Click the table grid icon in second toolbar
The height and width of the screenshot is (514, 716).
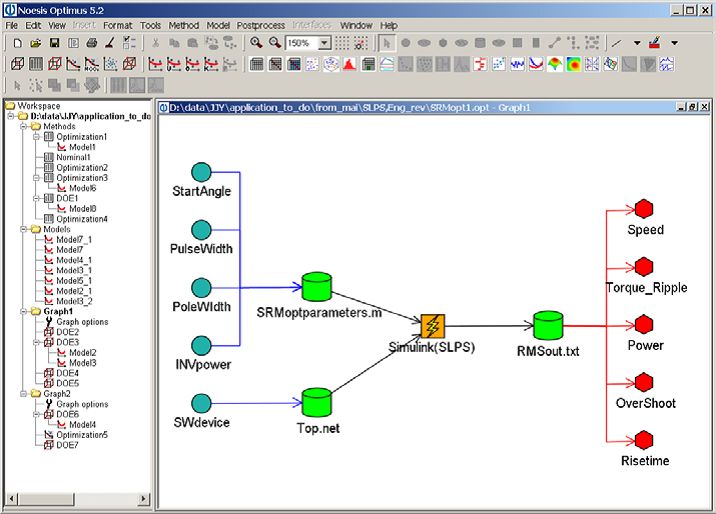[256, 64]
